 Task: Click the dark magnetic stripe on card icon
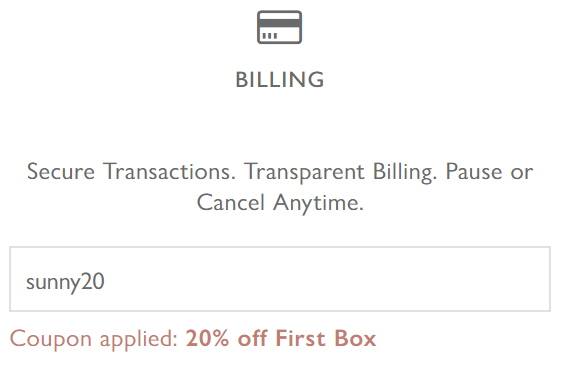pyautogui.click(x=279, y=23)
